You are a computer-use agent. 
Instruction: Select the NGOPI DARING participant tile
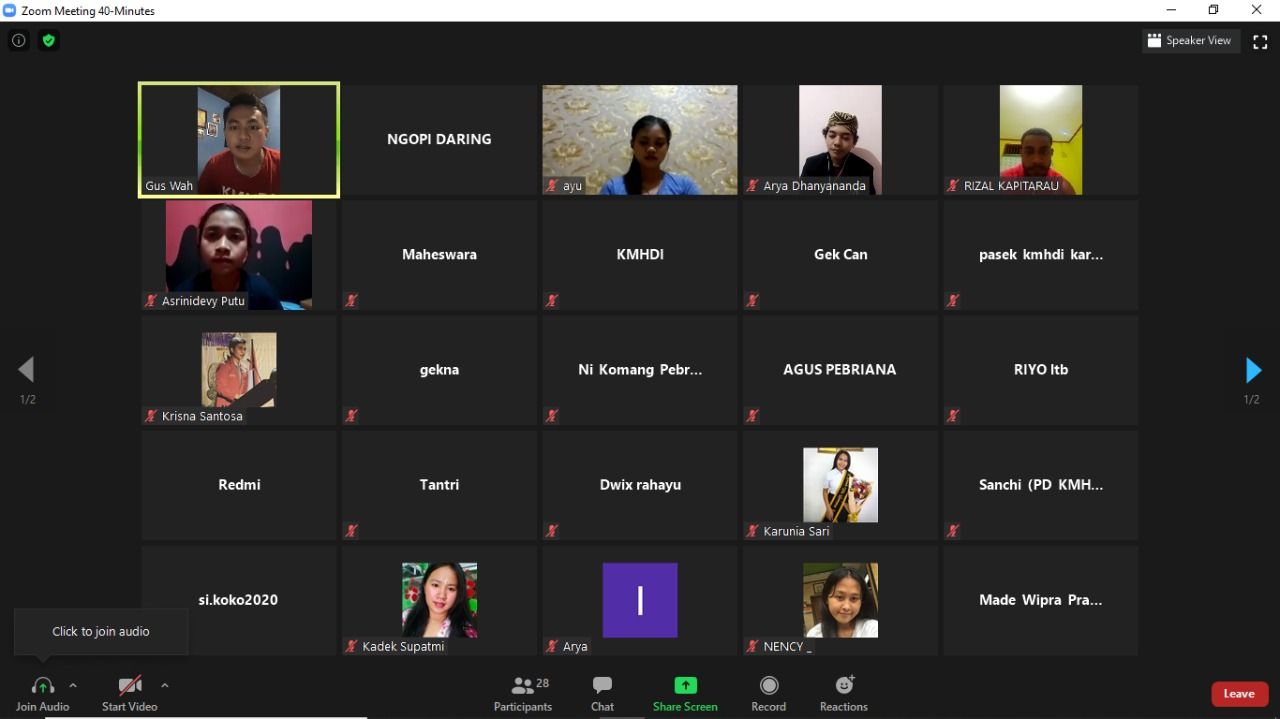point(439,140)
